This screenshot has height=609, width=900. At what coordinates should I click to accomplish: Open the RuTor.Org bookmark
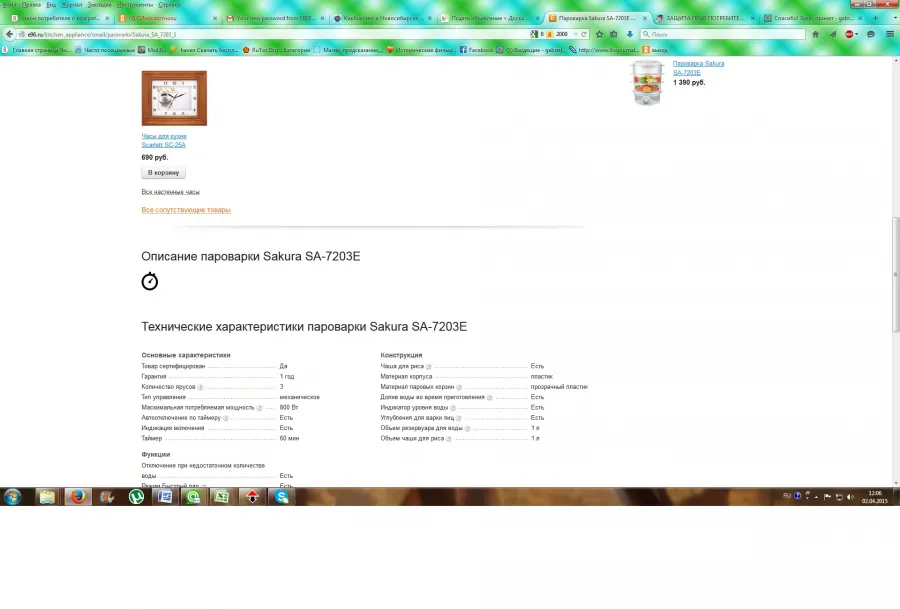pyautogui.click(x=277, y=50)
